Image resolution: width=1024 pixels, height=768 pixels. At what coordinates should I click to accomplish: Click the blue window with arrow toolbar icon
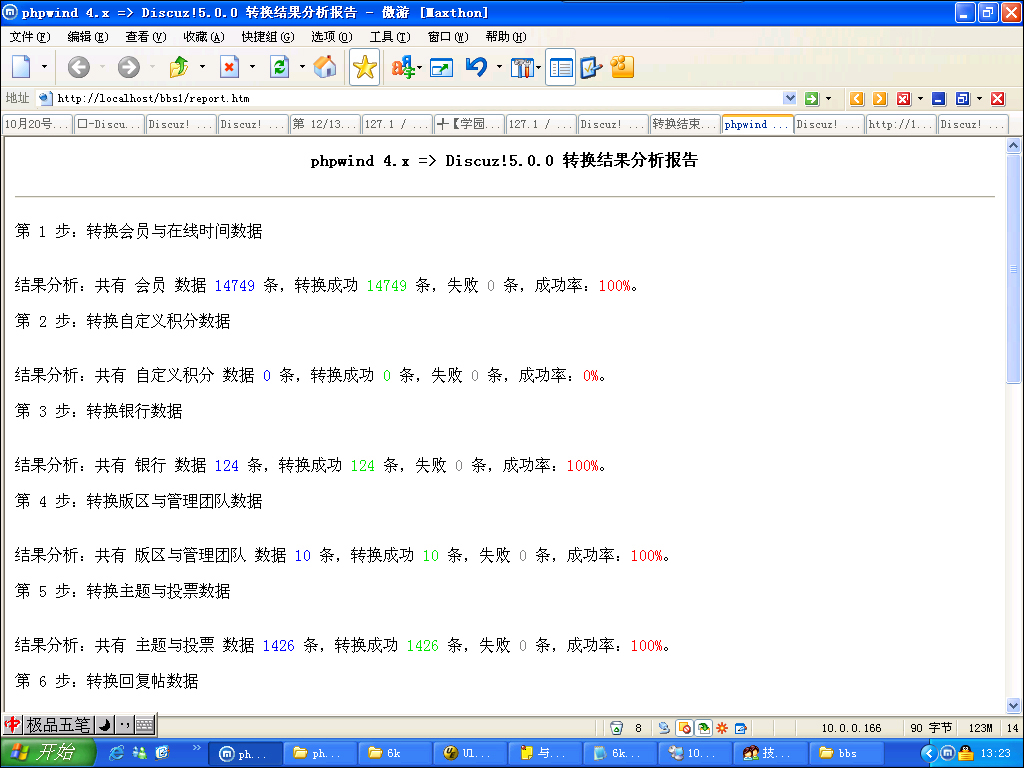[441, 67]
